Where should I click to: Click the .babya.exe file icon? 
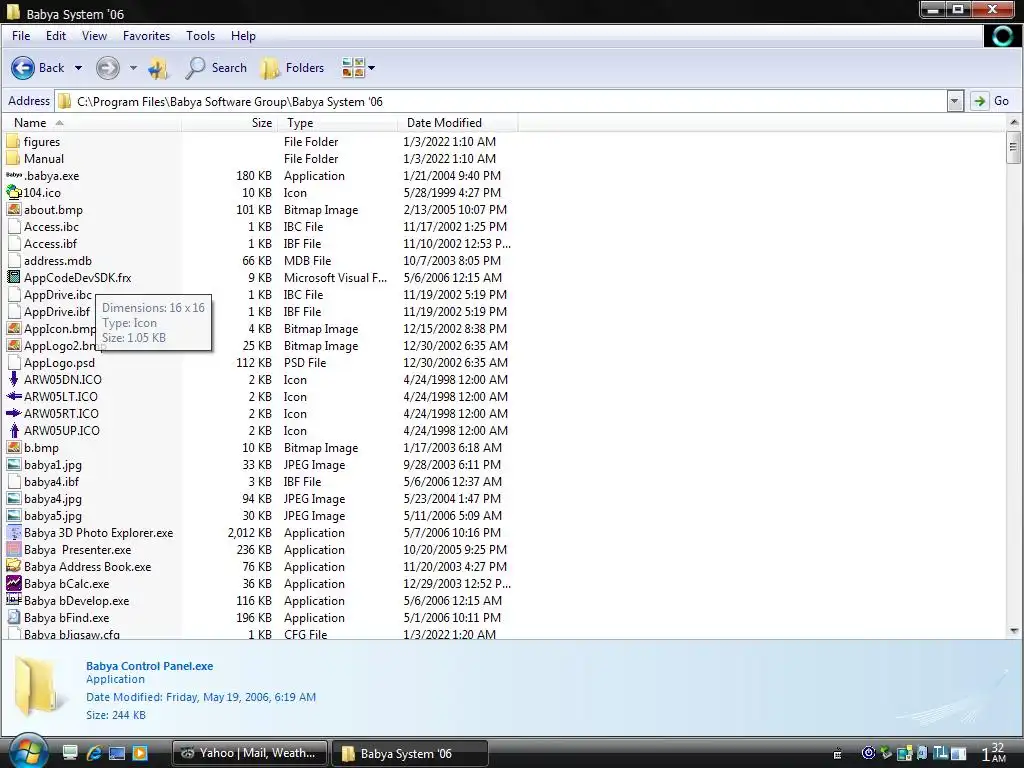tap(13, 175)
